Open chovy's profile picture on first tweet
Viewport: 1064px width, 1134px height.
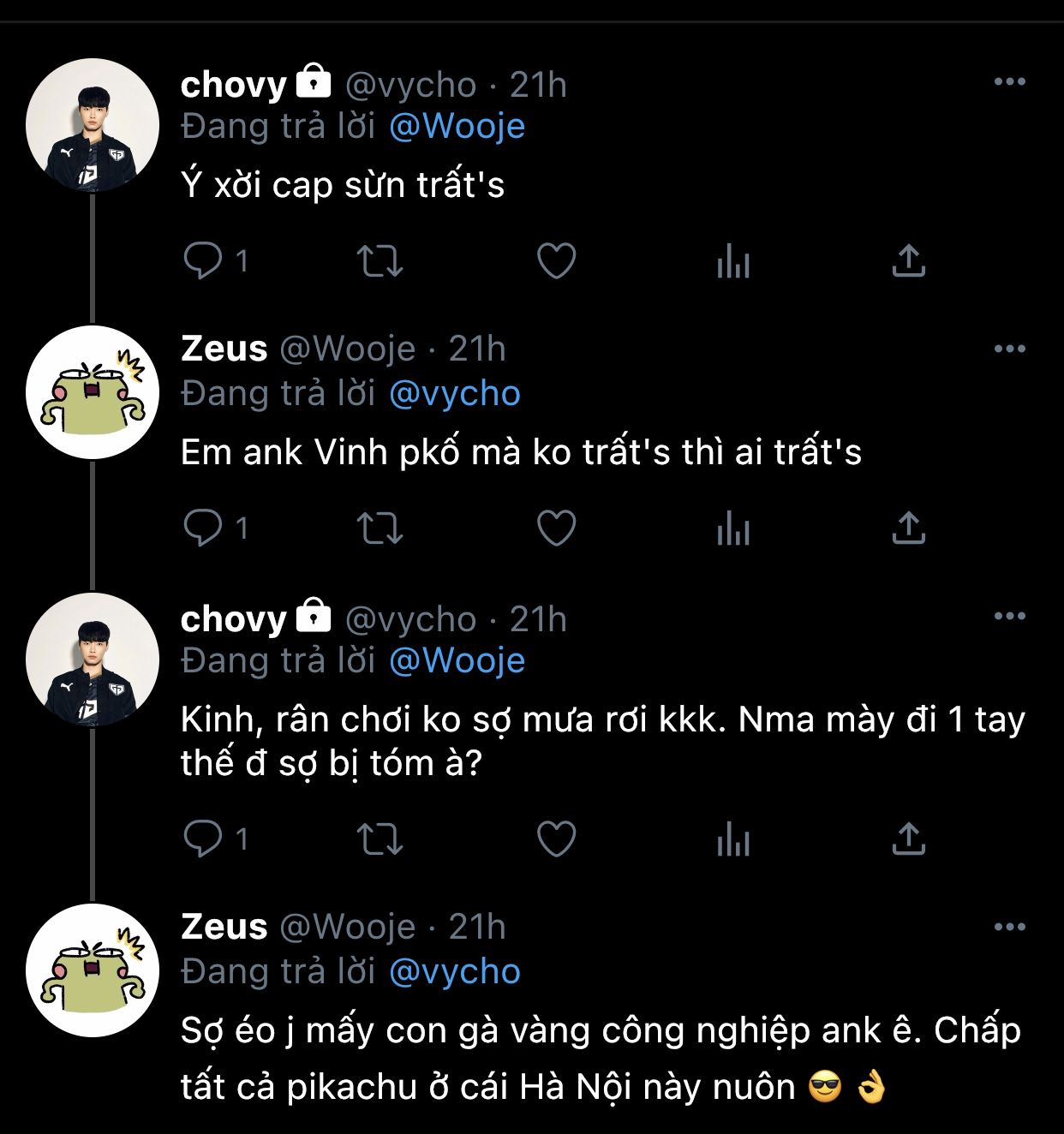pos(93,125)
